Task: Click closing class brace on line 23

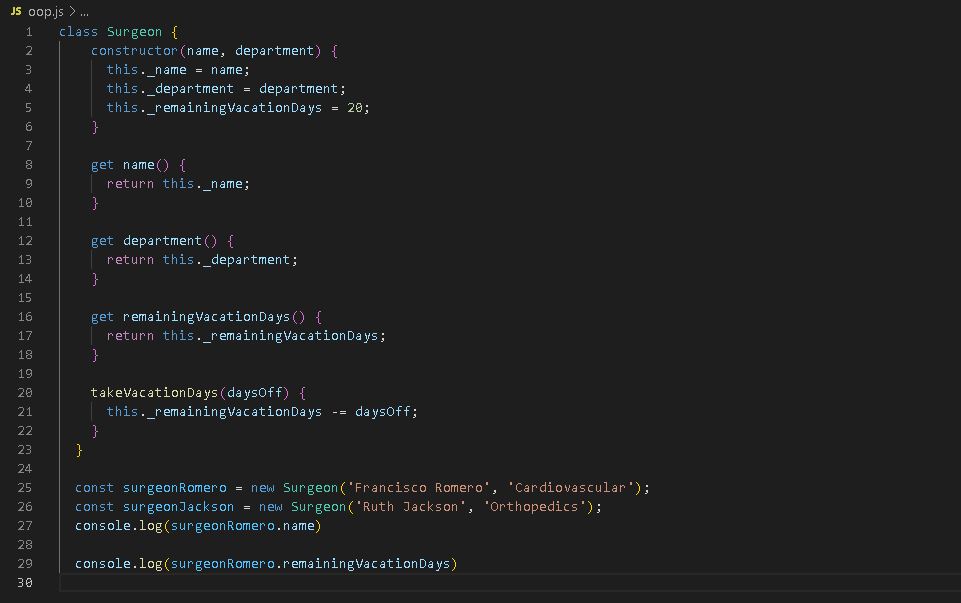Action: coord(79,450)
